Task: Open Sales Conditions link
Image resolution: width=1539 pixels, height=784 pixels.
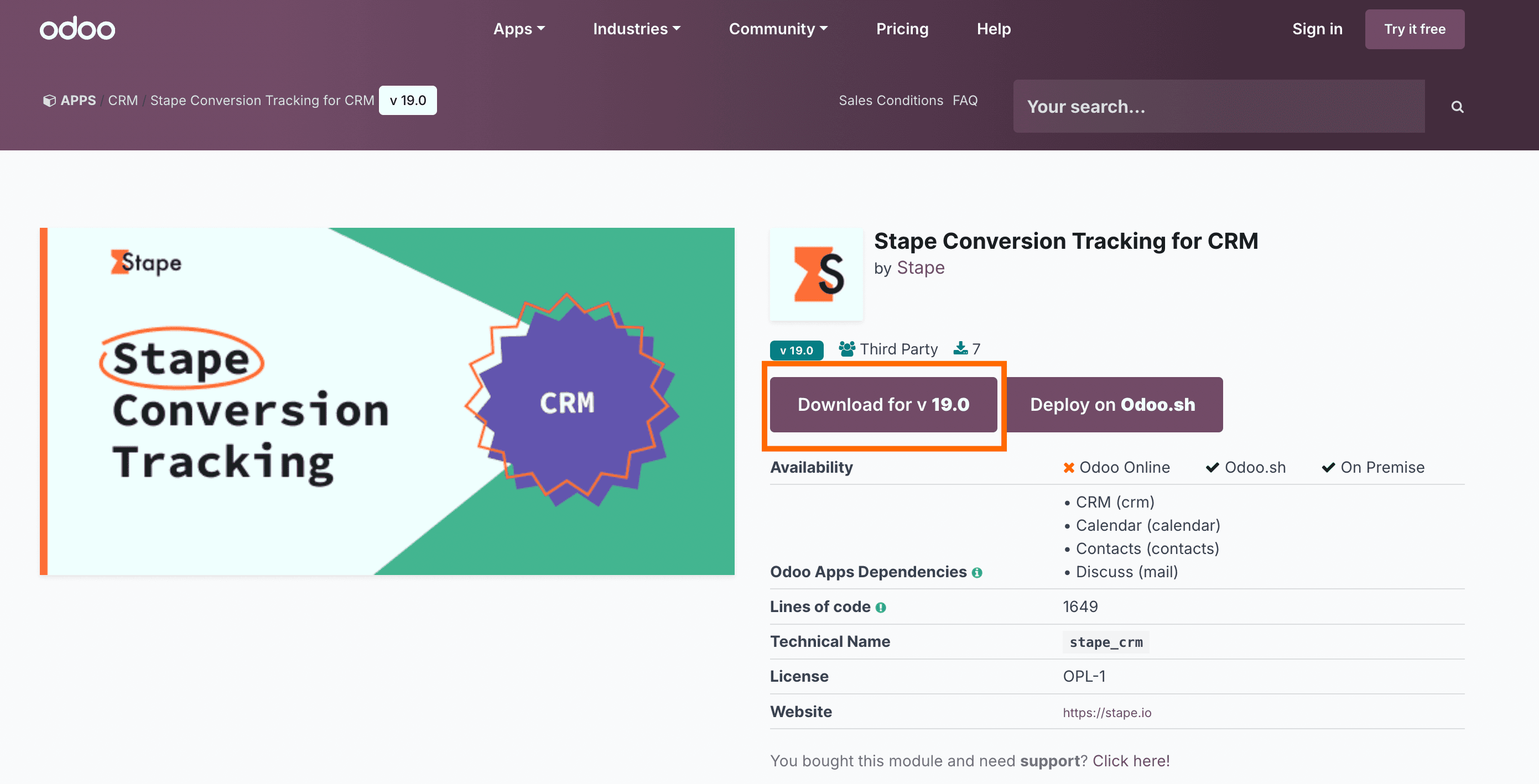Action: click(891, 100)
